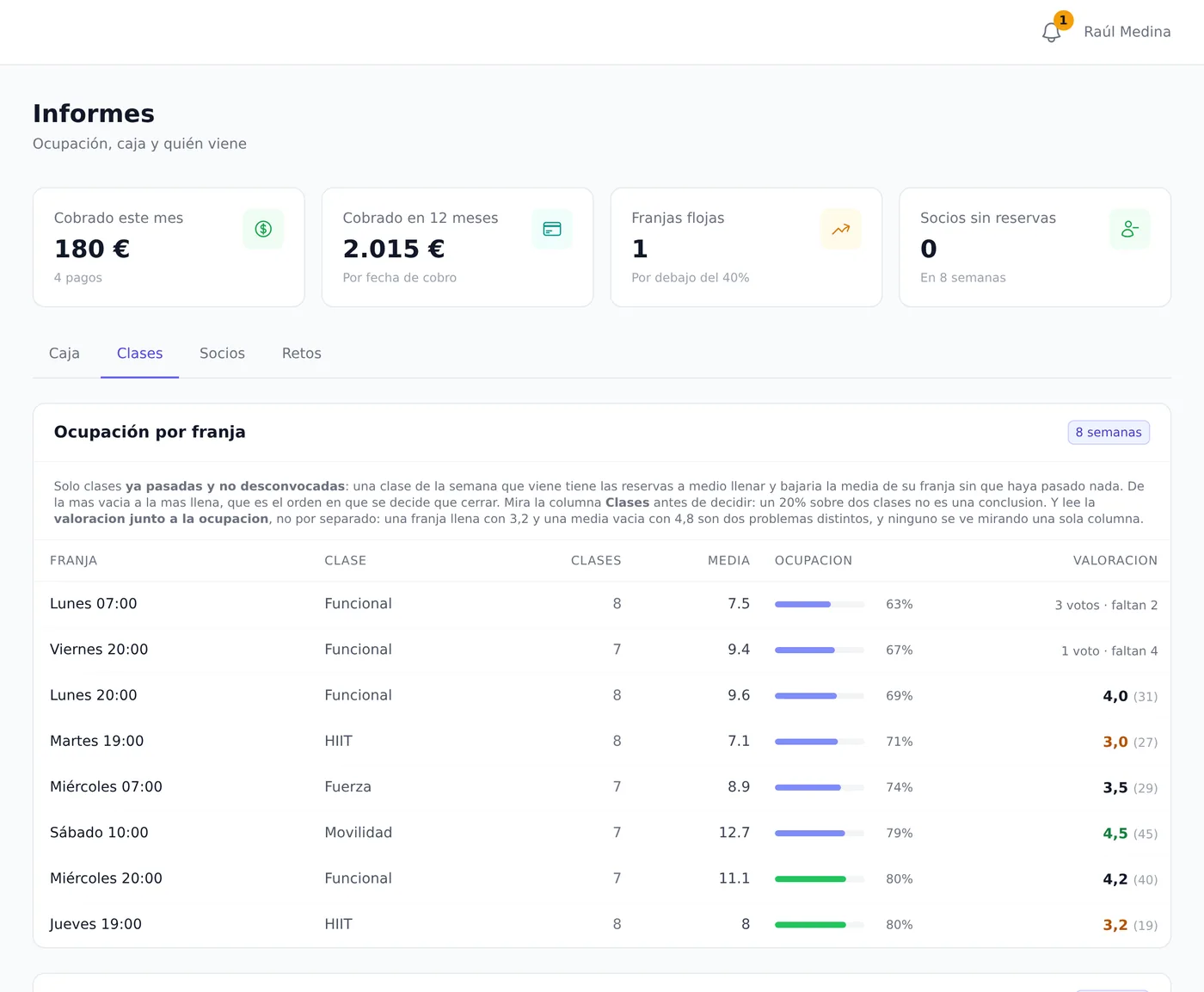Select the Clases tab
Image resolution: width=1204 pixels, height=992 pixels.
pos(139,354)
